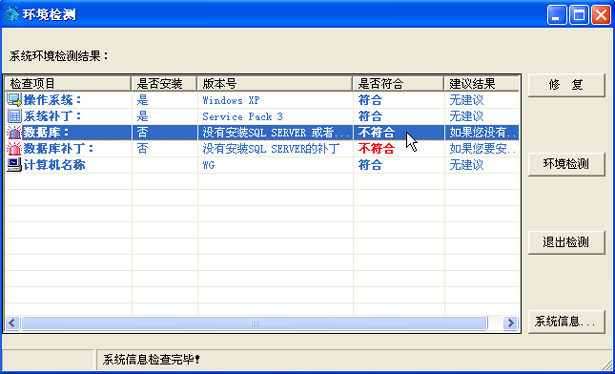Click 符合 in the 计算机名称 row

370,165
